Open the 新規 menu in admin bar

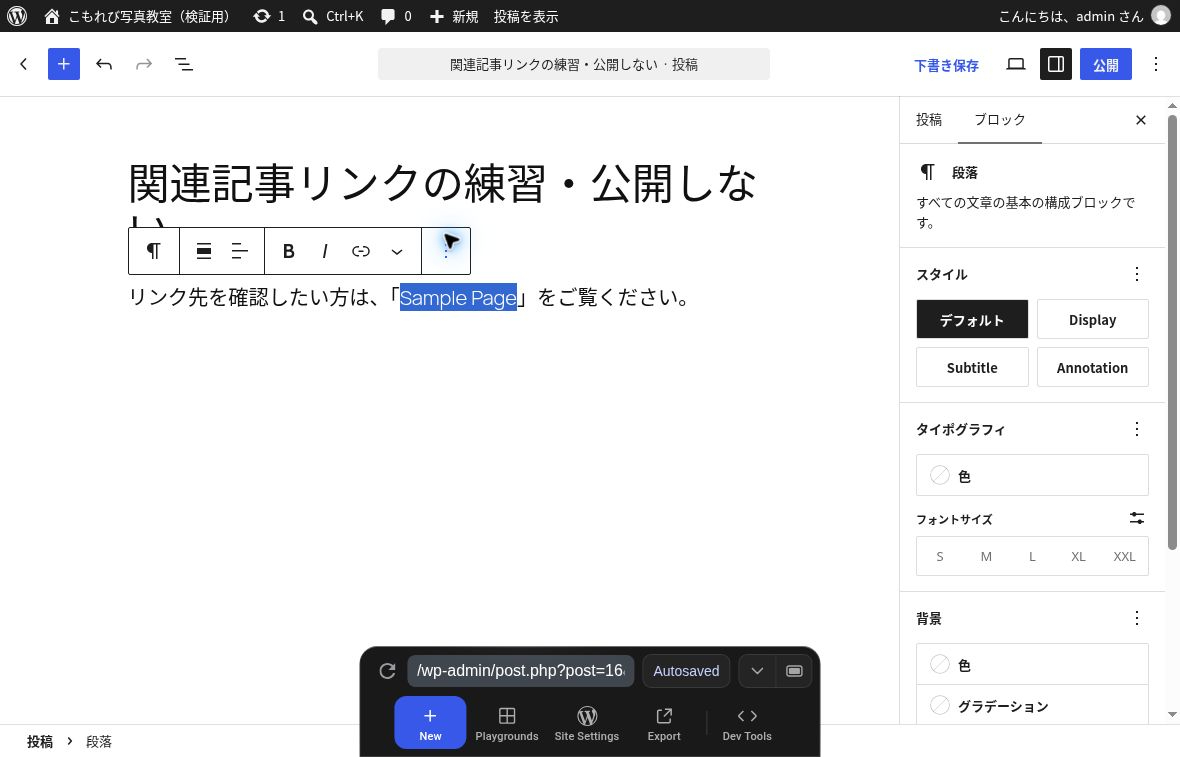coord(454,16)
